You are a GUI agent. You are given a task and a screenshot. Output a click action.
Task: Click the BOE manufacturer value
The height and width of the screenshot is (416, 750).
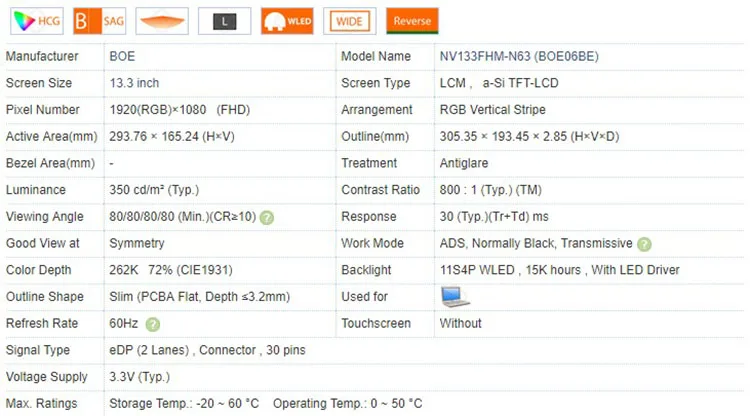coord(122,57)
